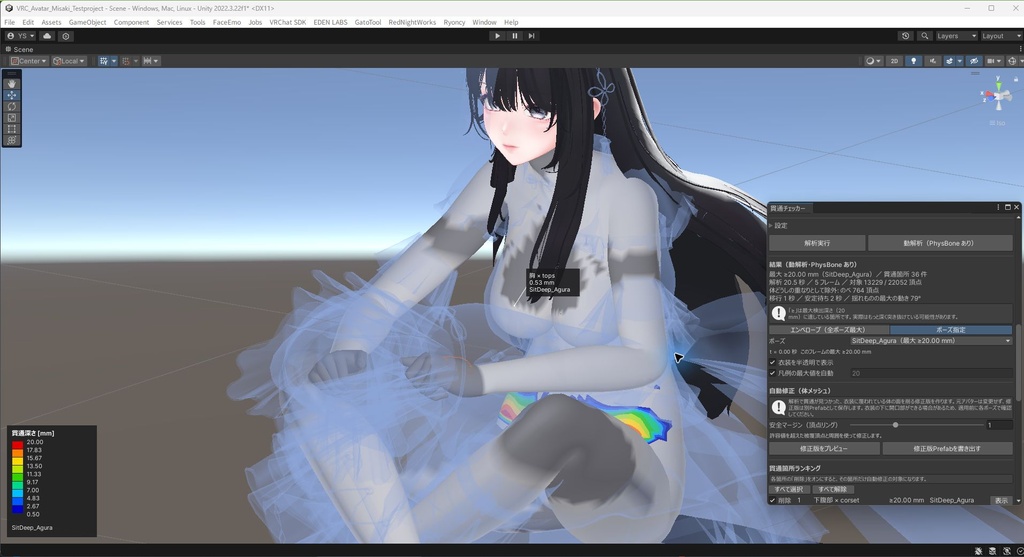The height and width of the screenshot is (557, 1024).
Task: Open the Center pivot dropdown
Action: click(29, 61)
